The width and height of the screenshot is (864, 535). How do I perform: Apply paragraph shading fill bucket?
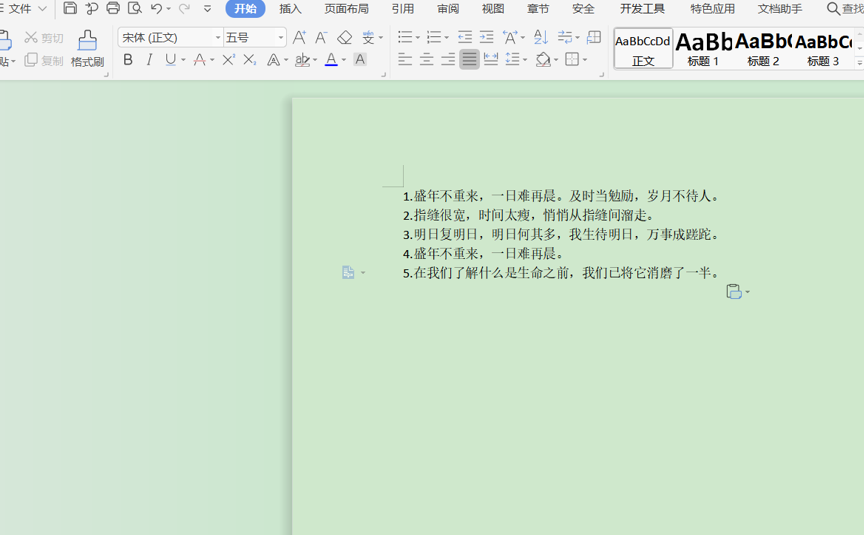click(543, 59)
